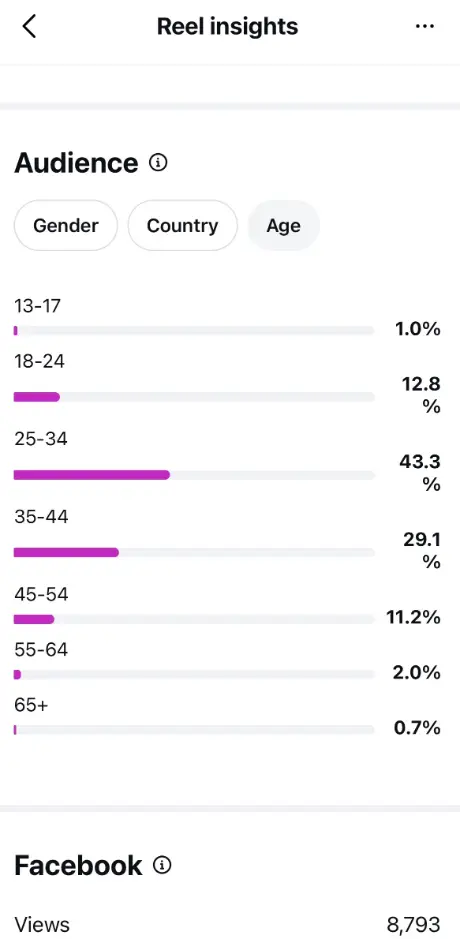Viewport: 460px width, 939px height.
Task: Tap the 43.3% percentage value
Action: (420, 472)
